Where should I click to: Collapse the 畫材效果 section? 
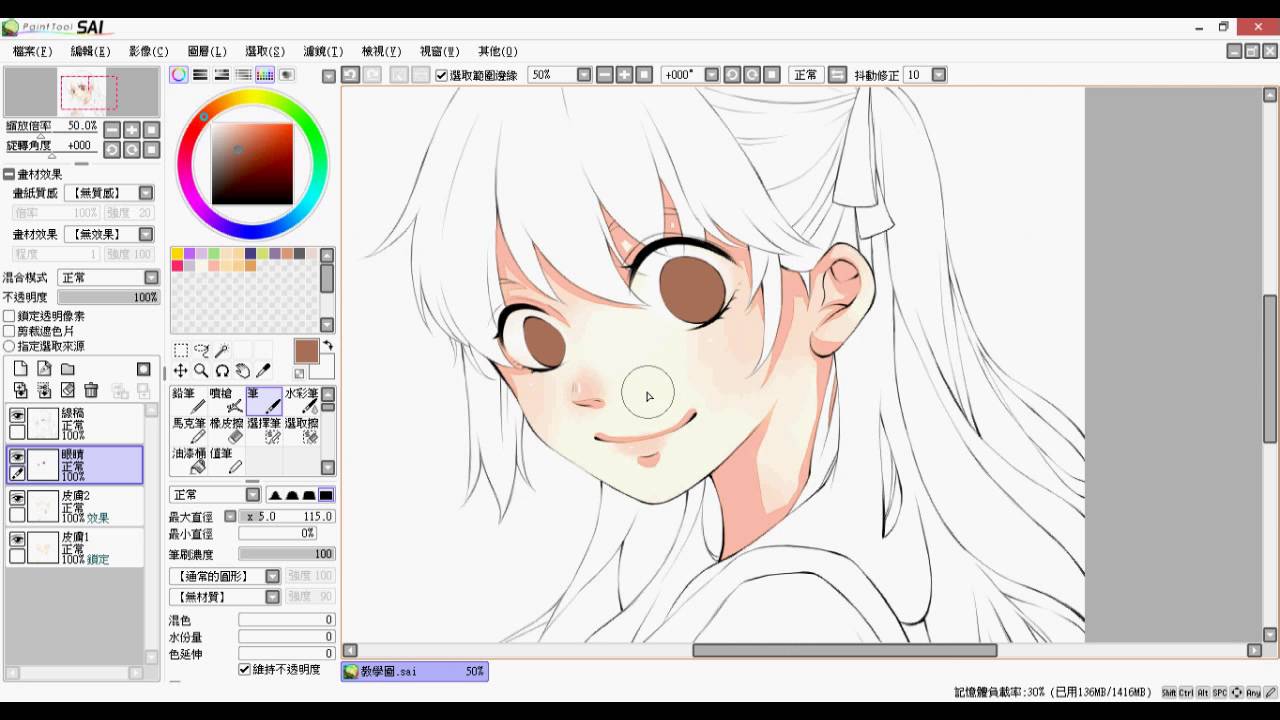(x=9, y=174)
